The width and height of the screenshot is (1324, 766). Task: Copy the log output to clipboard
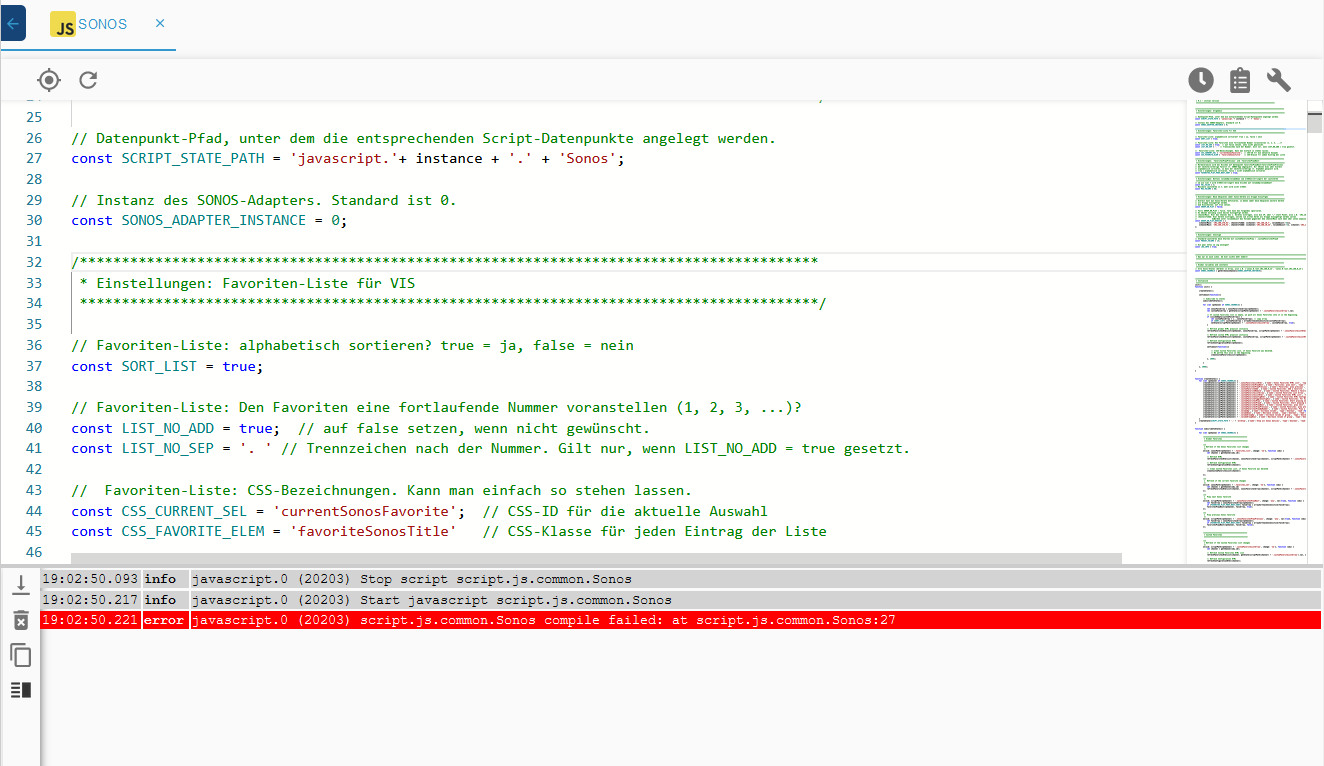coord(20,655)
